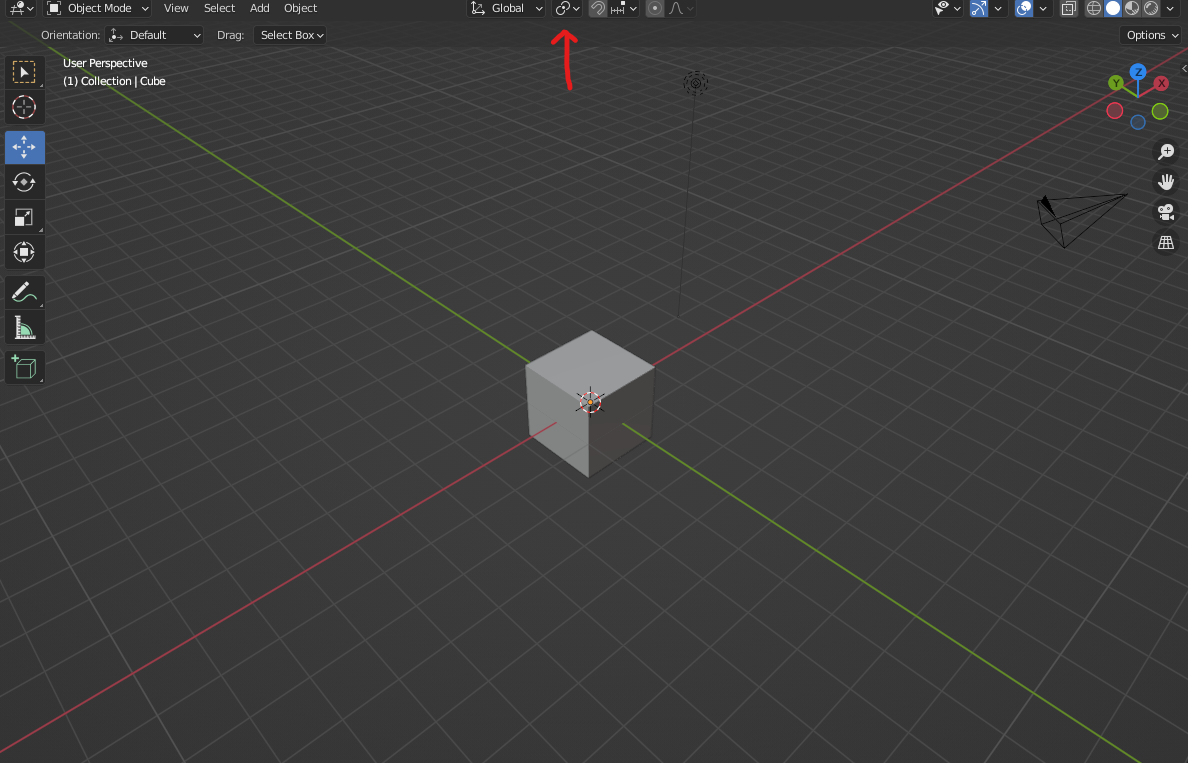Open the Orientation Default dropdown
Image resolution: width=1188 pixels, height=763 pixels.
[x=155, y=35]
